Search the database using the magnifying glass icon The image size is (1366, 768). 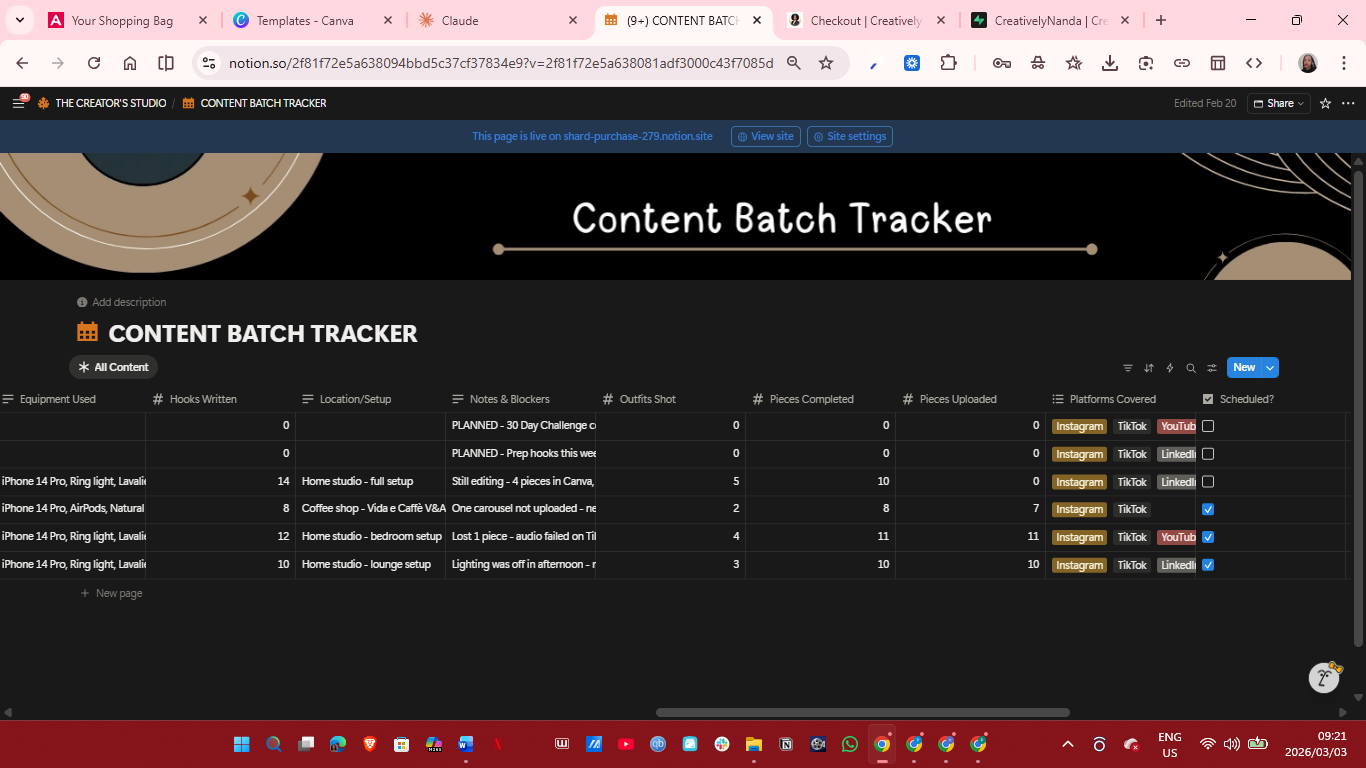coord(1191,368)
